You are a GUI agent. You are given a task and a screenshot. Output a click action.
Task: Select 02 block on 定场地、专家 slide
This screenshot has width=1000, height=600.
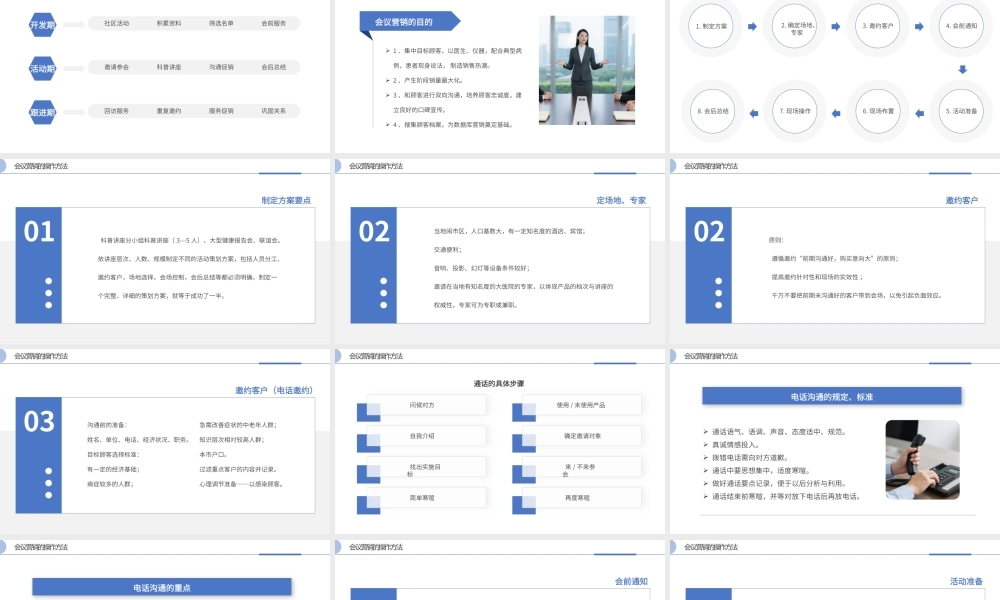[x=374, y=265]
